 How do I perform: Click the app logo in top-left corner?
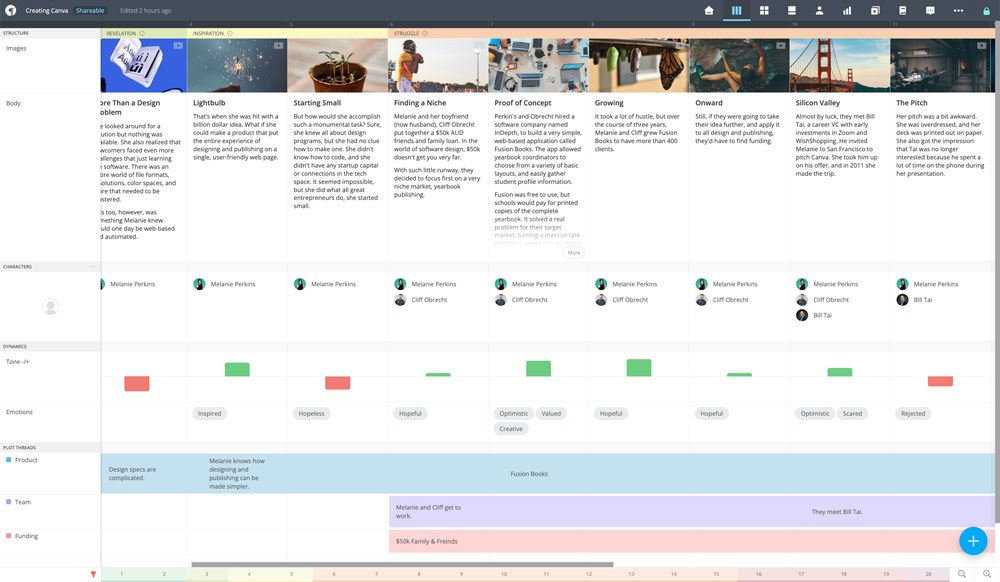tap(10, 10)
